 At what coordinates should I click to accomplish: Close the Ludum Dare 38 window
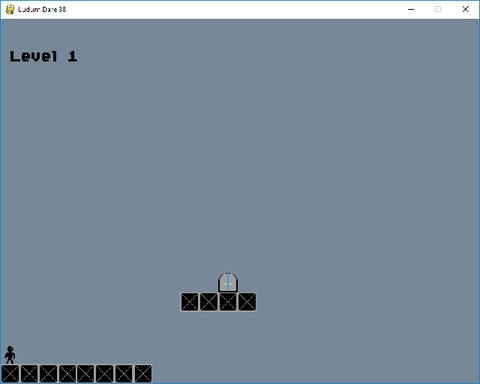466,9
